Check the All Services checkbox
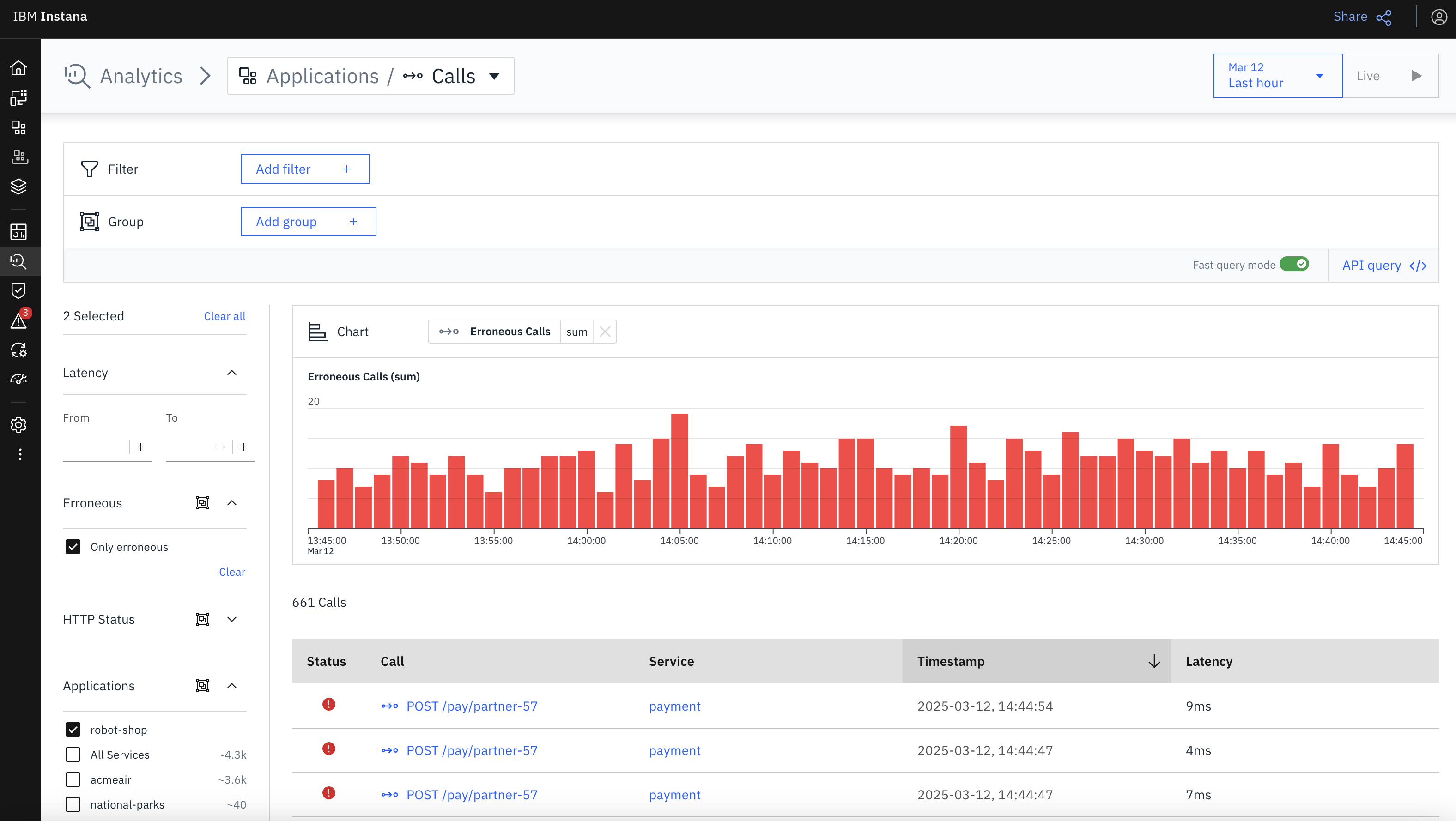 pyautogui.click(x=73, y=755)
